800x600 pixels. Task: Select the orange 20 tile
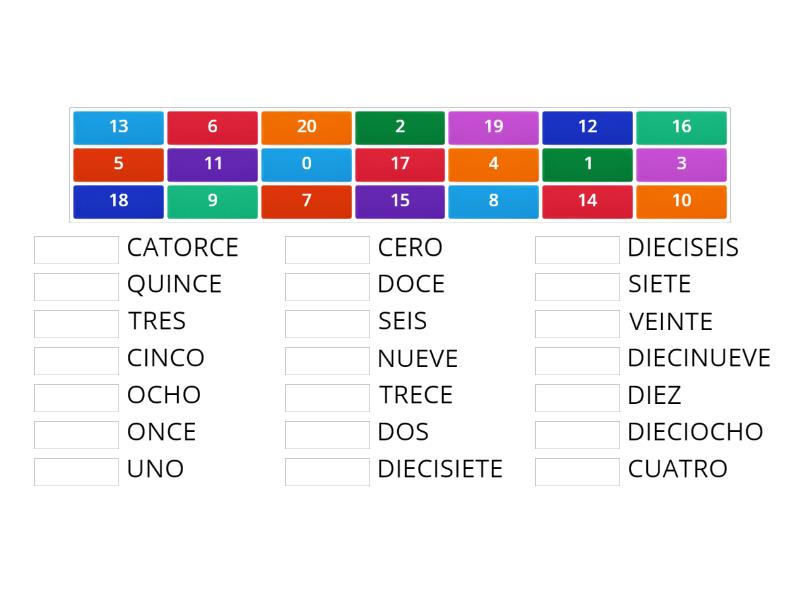pos(306,127)
